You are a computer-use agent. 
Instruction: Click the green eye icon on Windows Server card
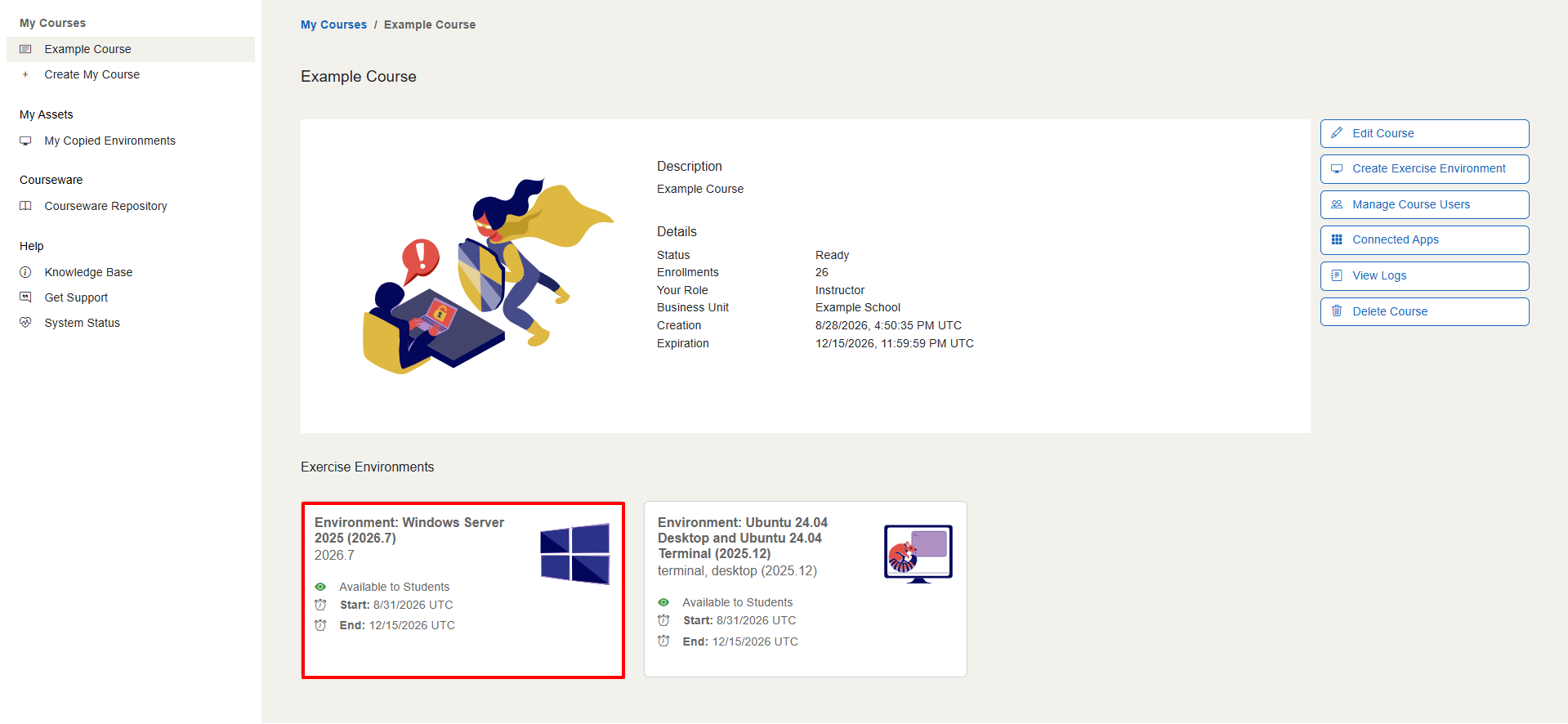click(x=320, y=587)
